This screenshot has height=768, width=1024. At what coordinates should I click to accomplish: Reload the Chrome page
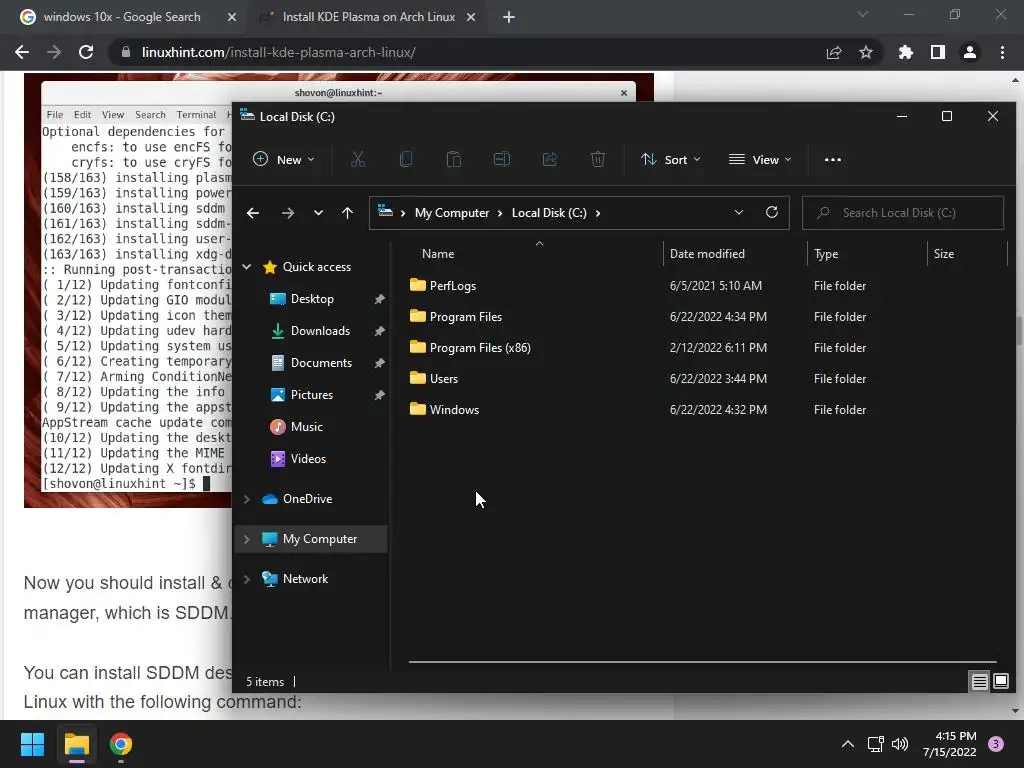(86, 52)
